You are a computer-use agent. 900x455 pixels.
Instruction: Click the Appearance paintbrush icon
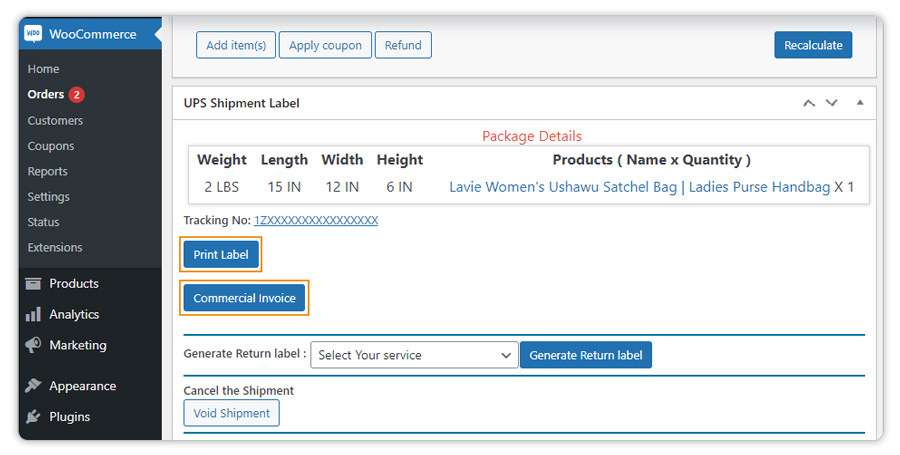coord(33,386)
